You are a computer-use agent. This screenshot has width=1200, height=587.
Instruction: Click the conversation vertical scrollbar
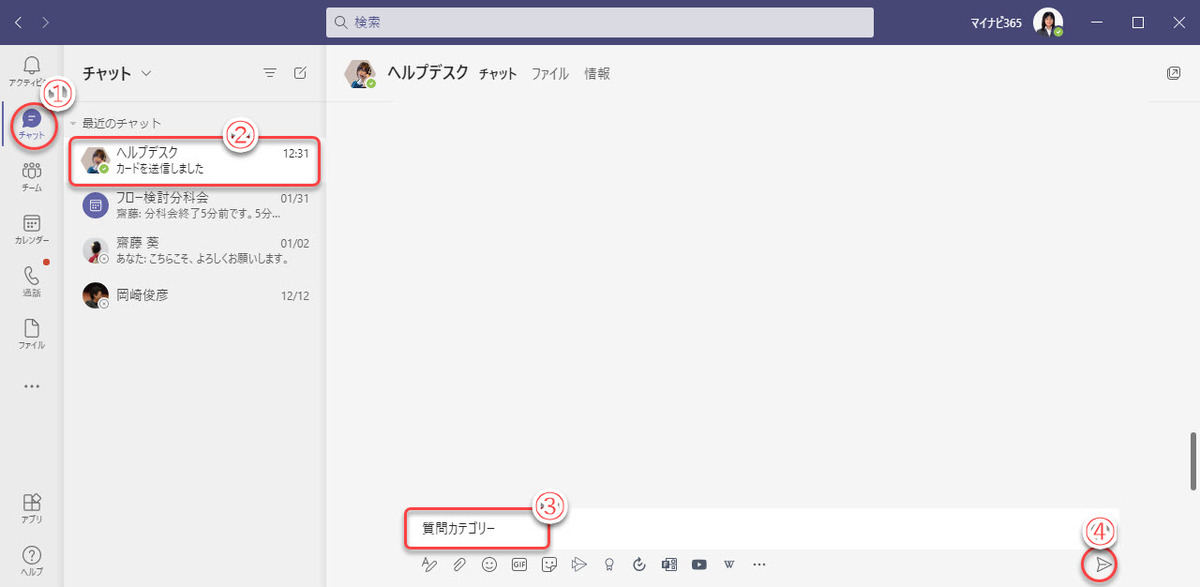(x=1192, y=460)
